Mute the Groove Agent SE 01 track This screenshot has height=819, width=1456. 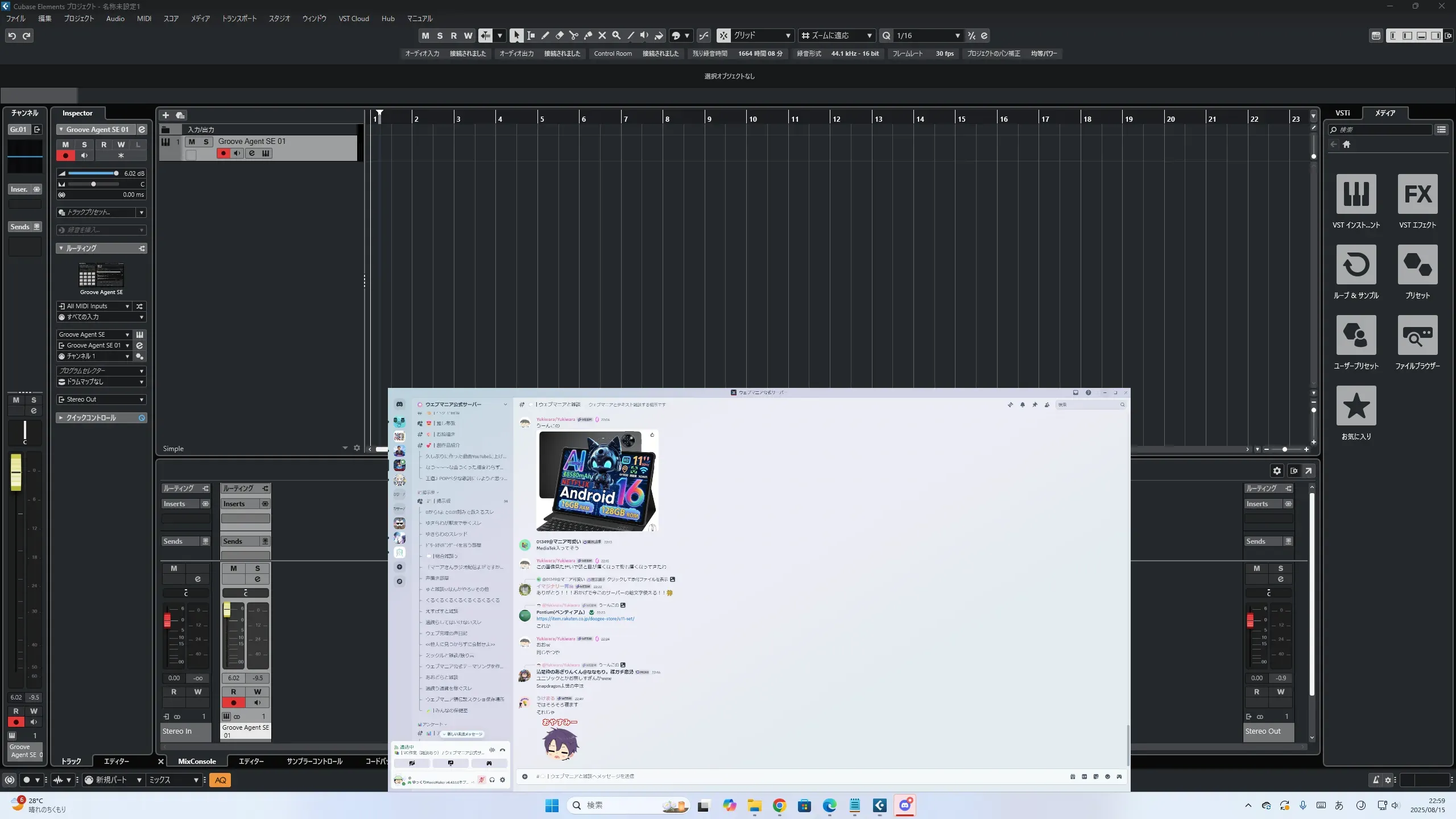click(192, 142)
